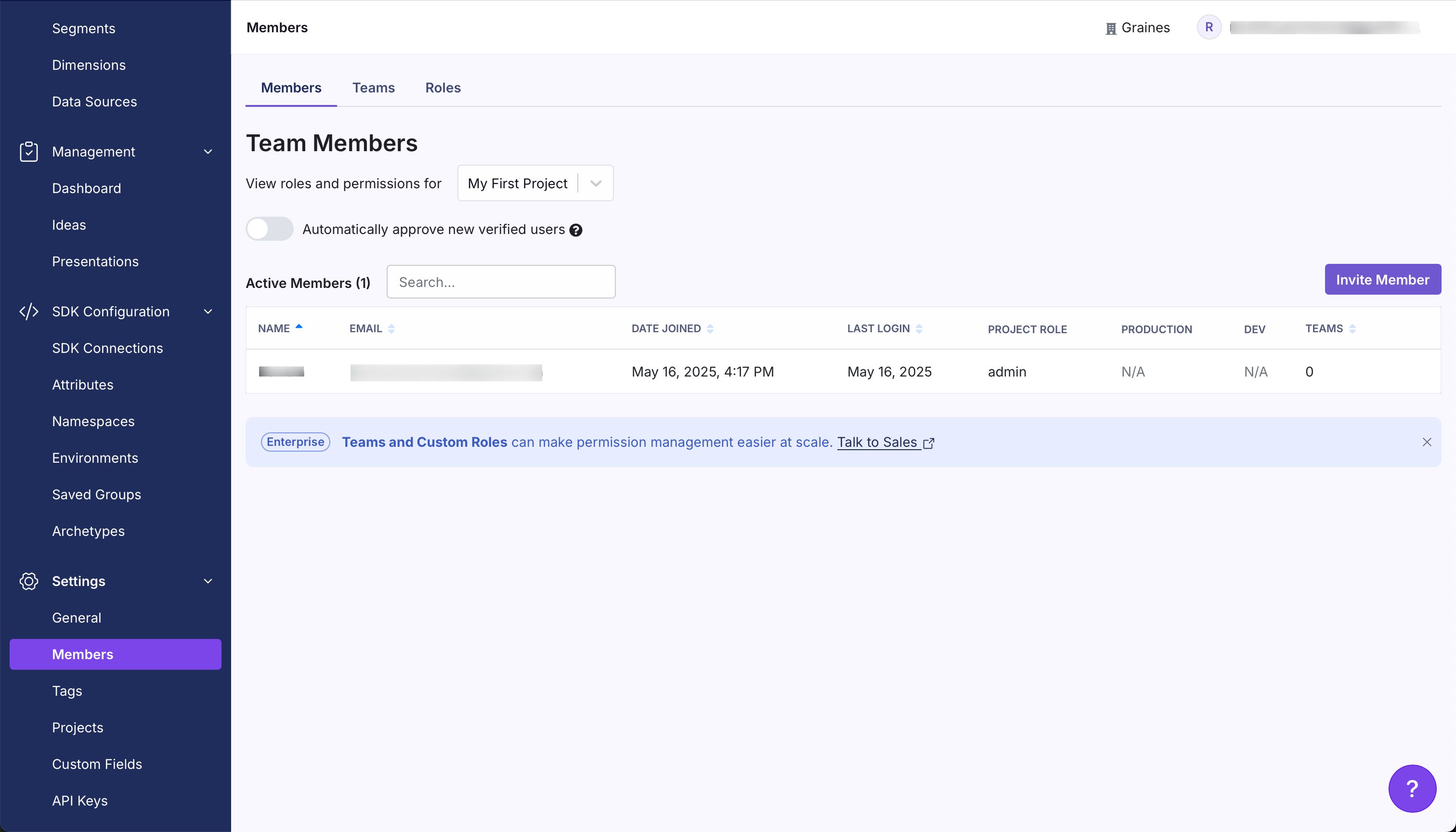
Task: Click the admin project role cell
Action: tap(1007, 372)
